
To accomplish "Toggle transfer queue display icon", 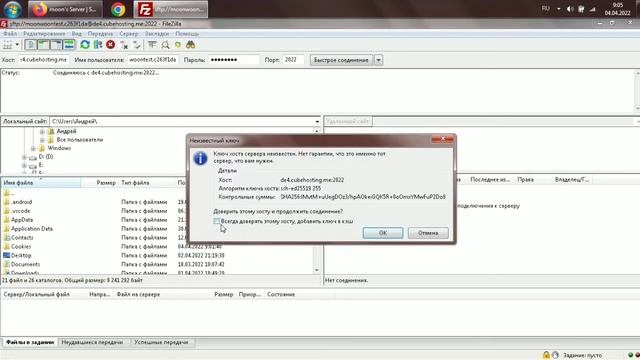I will 69,45.
